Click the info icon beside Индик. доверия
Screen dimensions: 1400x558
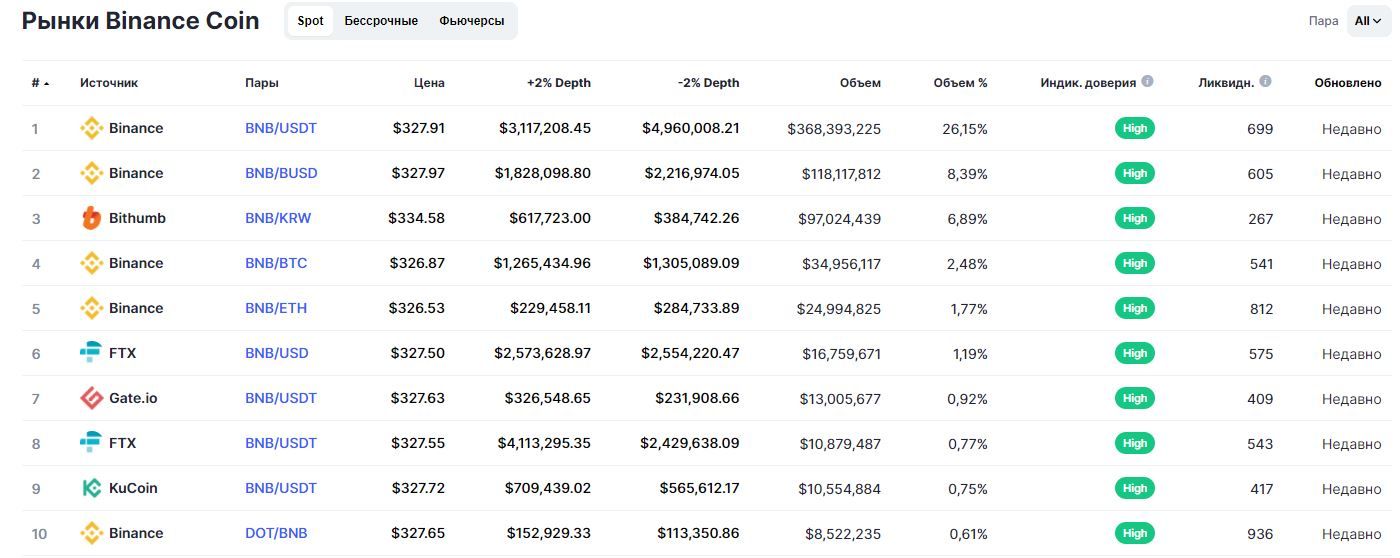click(x=1147, y=82)
